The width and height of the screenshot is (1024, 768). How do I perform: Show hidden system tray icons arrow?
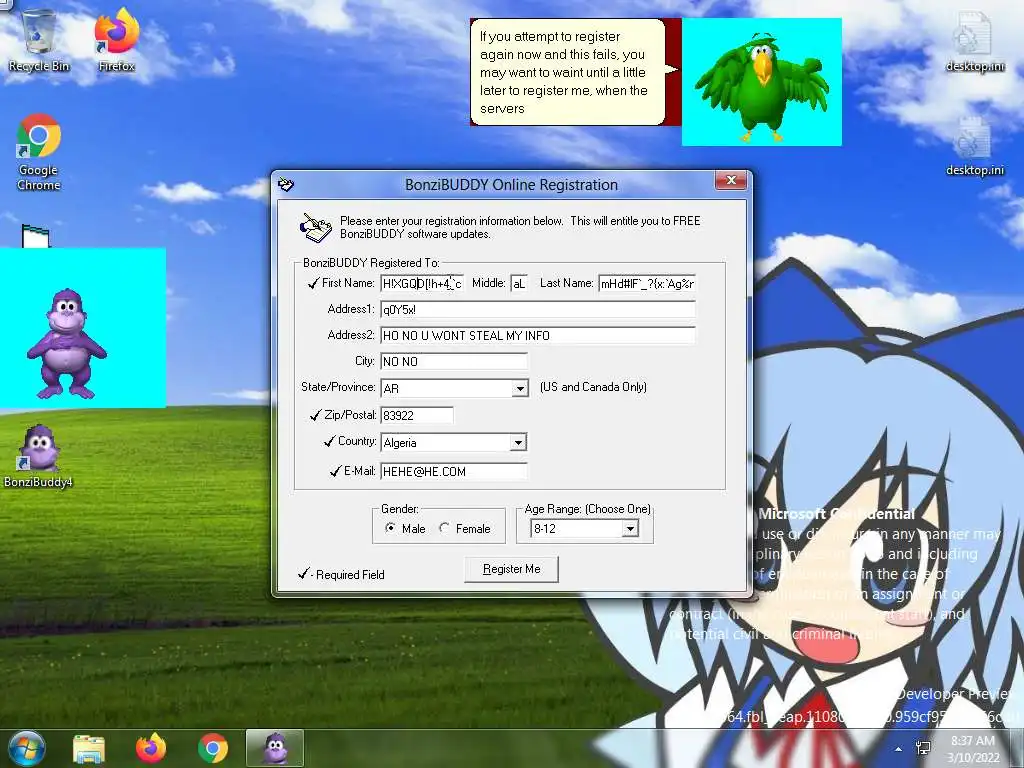pyautogui.click(x=899, y=749)
